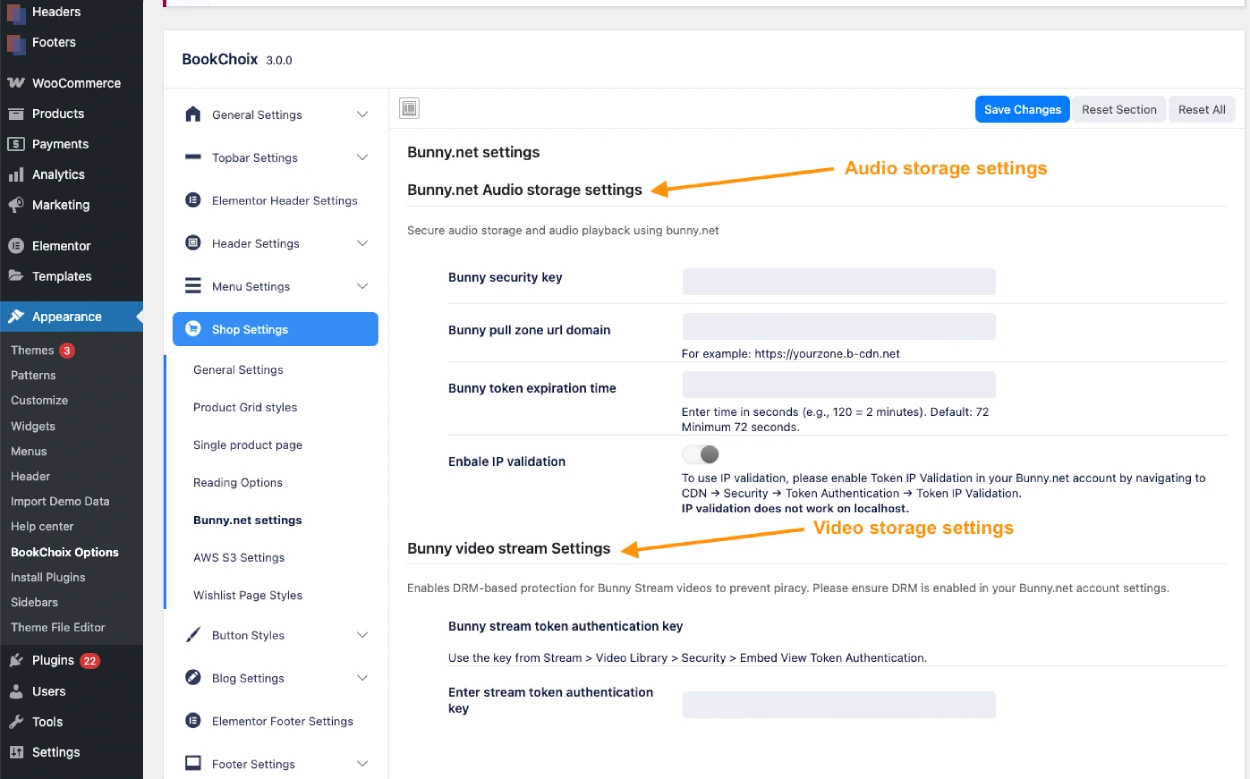Click the layout icon above Bunny.net settings
The height and width of the screenshot is (779, 1250).
click(x=409, y=108)
